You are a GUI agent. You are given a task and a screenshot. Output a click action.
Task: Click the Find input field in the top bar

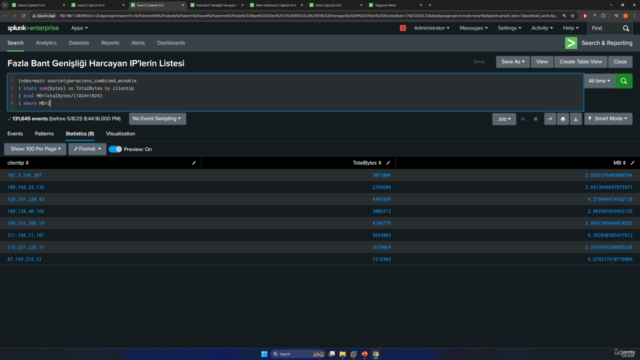(x=605, y=28)
